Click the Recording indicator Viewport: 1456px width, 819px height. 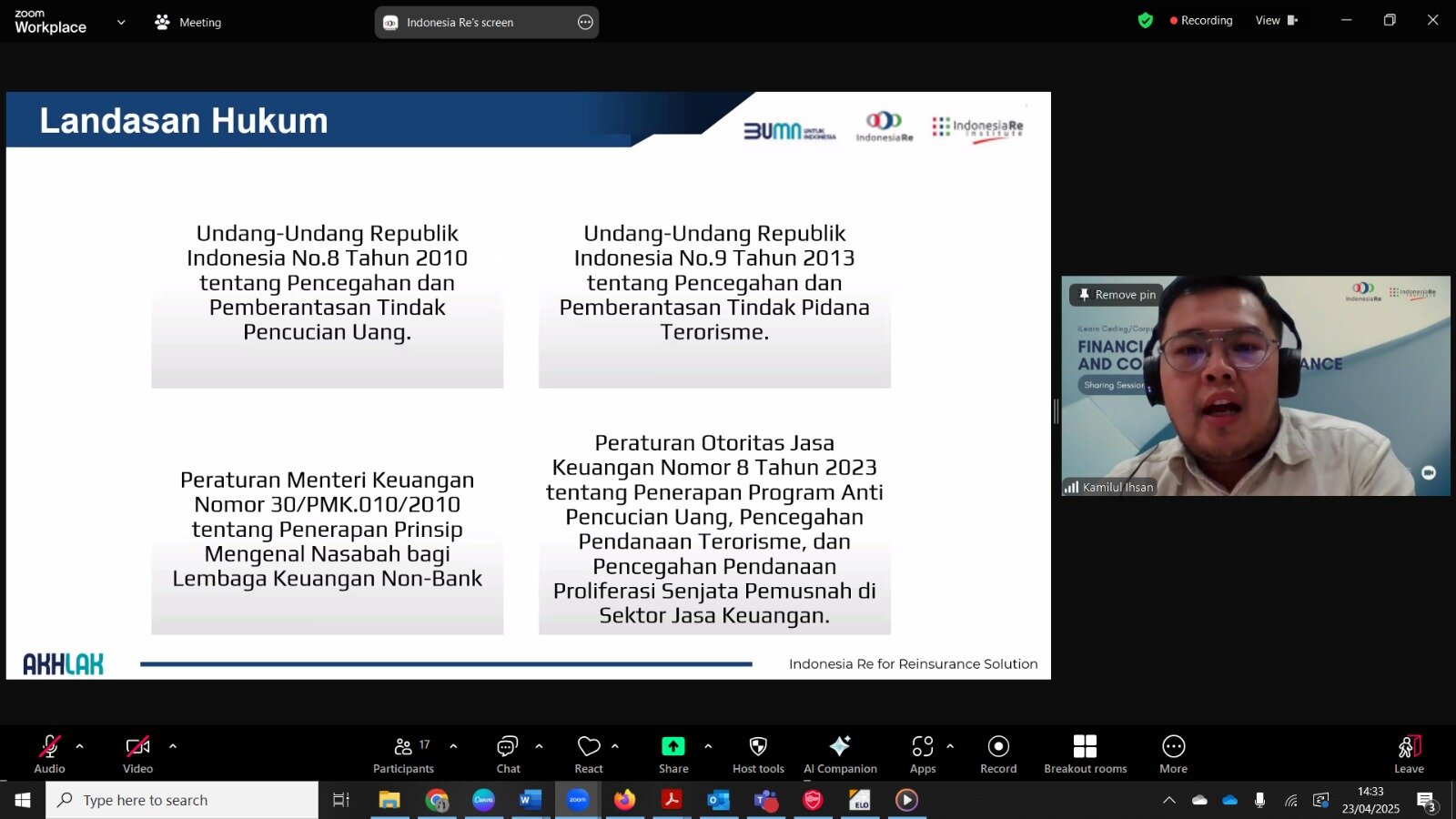tap(1201, 20)
